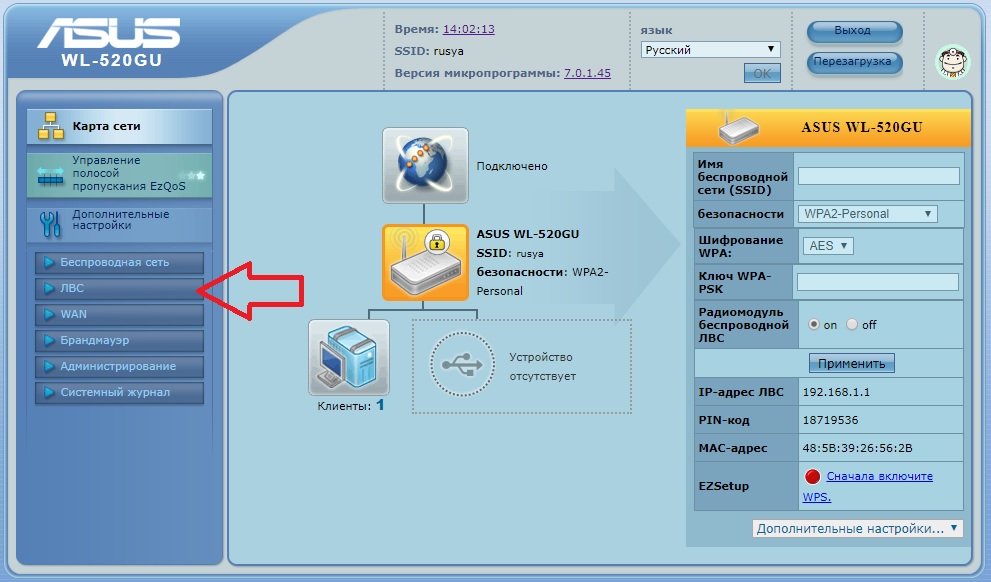
Task: Click the SSID: rusya header text
Action: (429, 51)
